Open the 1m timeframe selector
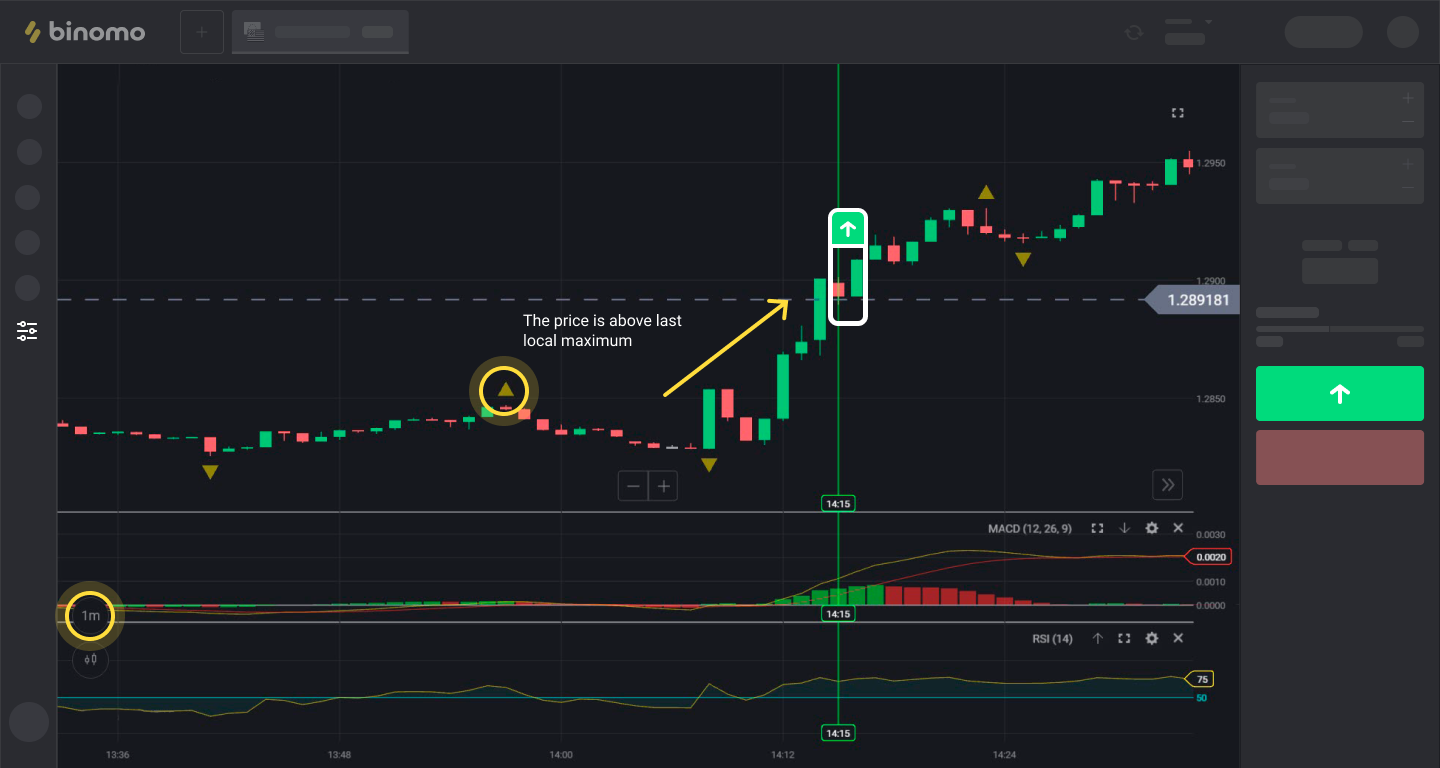 coord(90,616)
